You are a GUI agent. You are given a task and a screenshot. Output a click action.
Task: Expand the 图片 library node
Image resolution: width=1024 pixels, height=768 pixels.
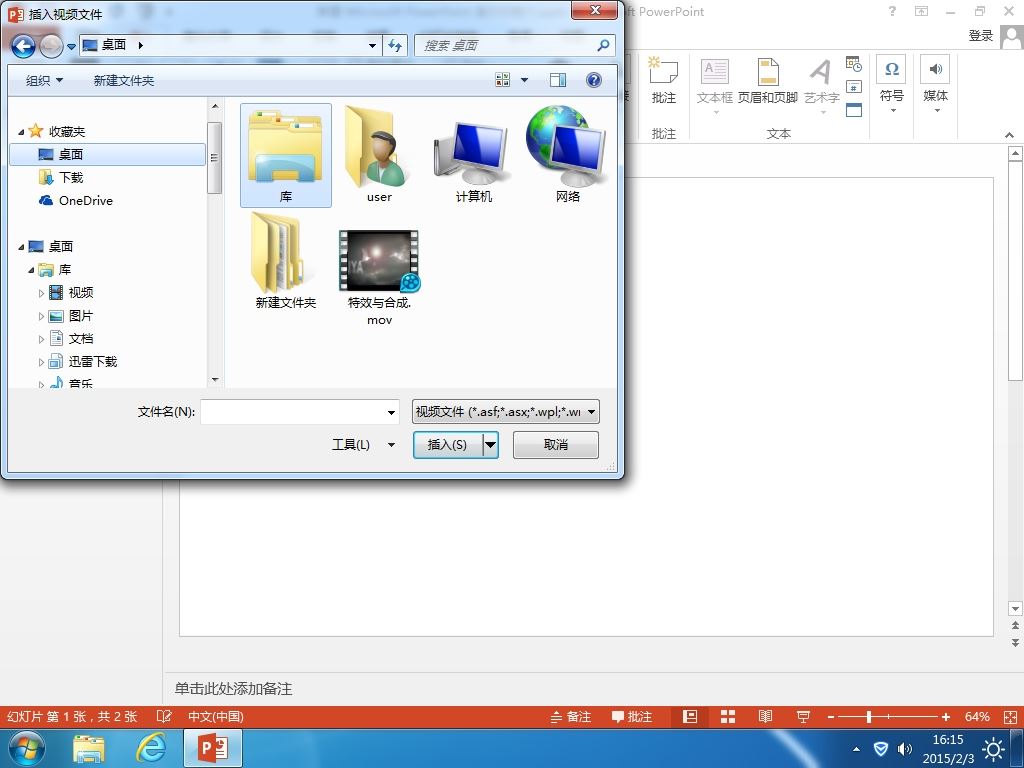point(41,316)
